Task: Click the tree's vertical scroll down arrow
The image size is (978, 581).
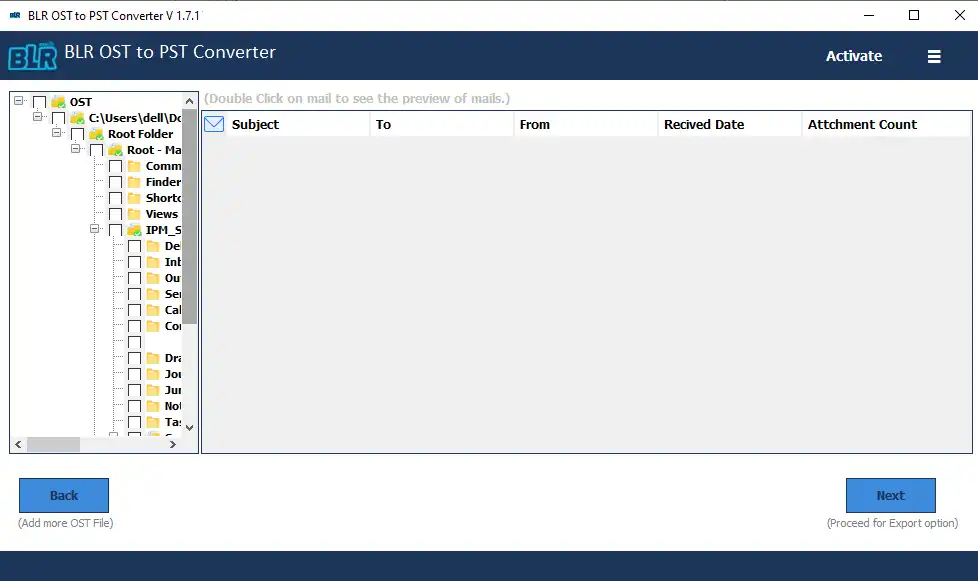Action: (189, 427)
